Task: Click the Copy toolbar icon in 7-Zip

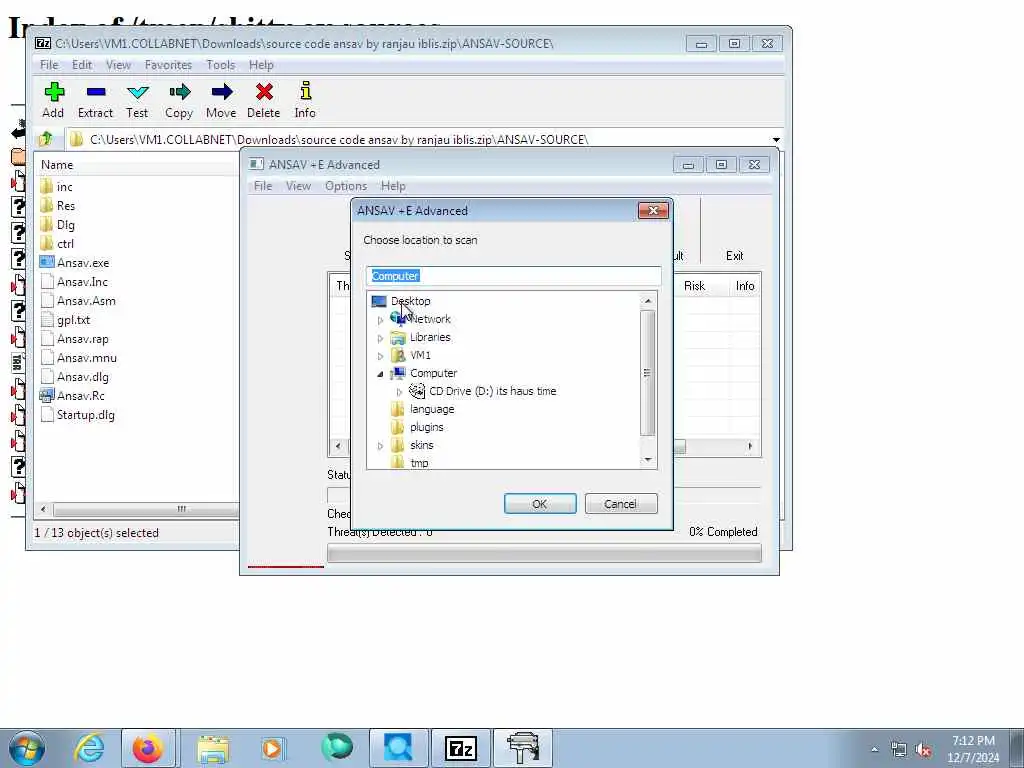Action: coord(179,91)
